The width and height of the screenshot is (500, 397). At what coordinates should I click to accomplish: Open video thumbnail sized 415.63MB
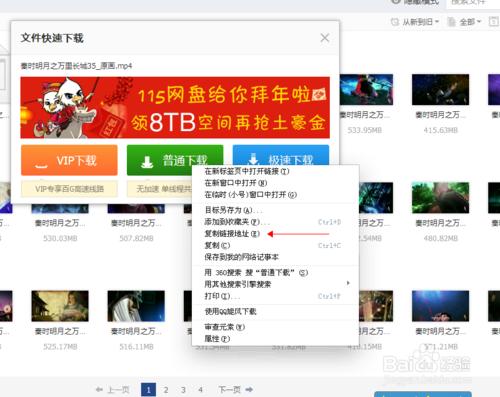(440, 90)
